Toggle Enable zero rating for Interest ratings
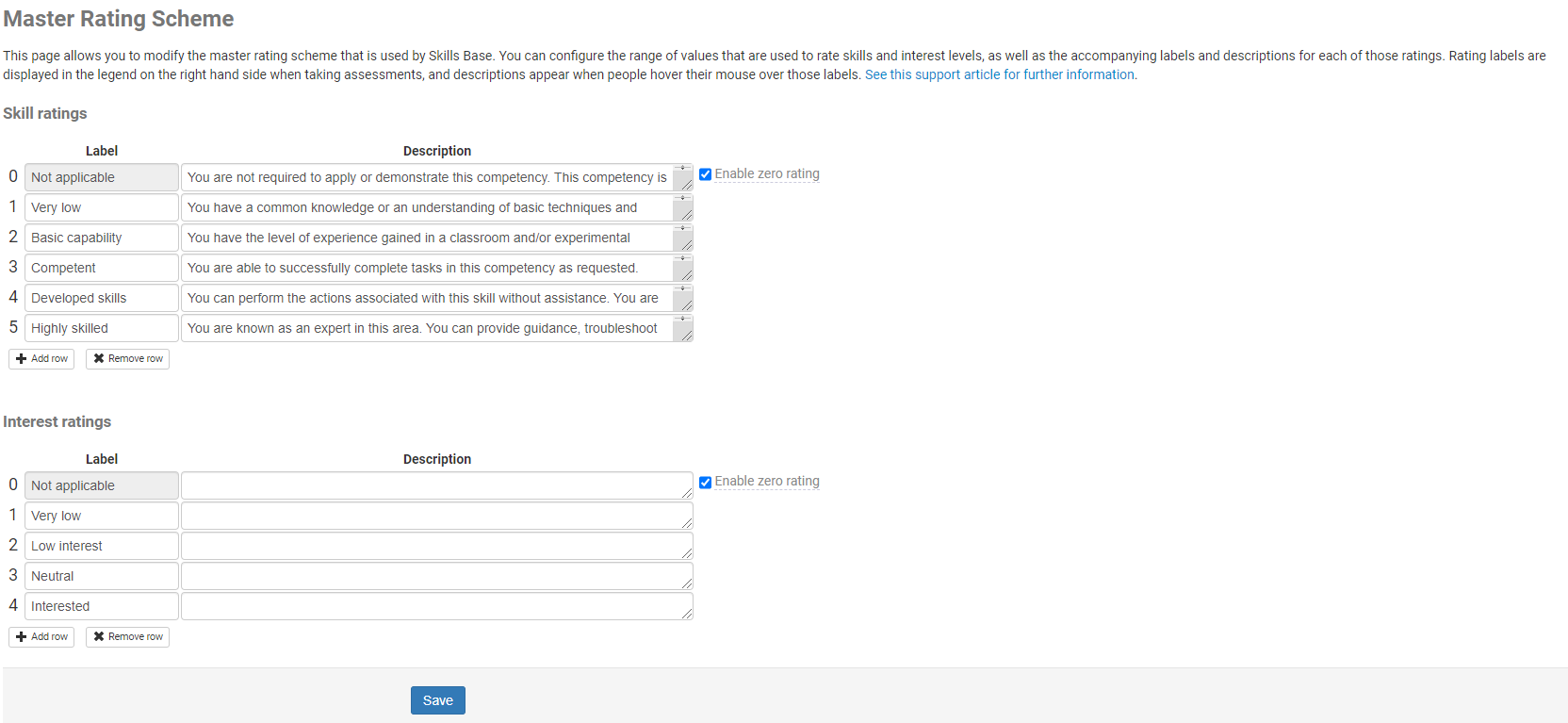1568x723 pixels. pyautogui.click(x=705, y=483)
